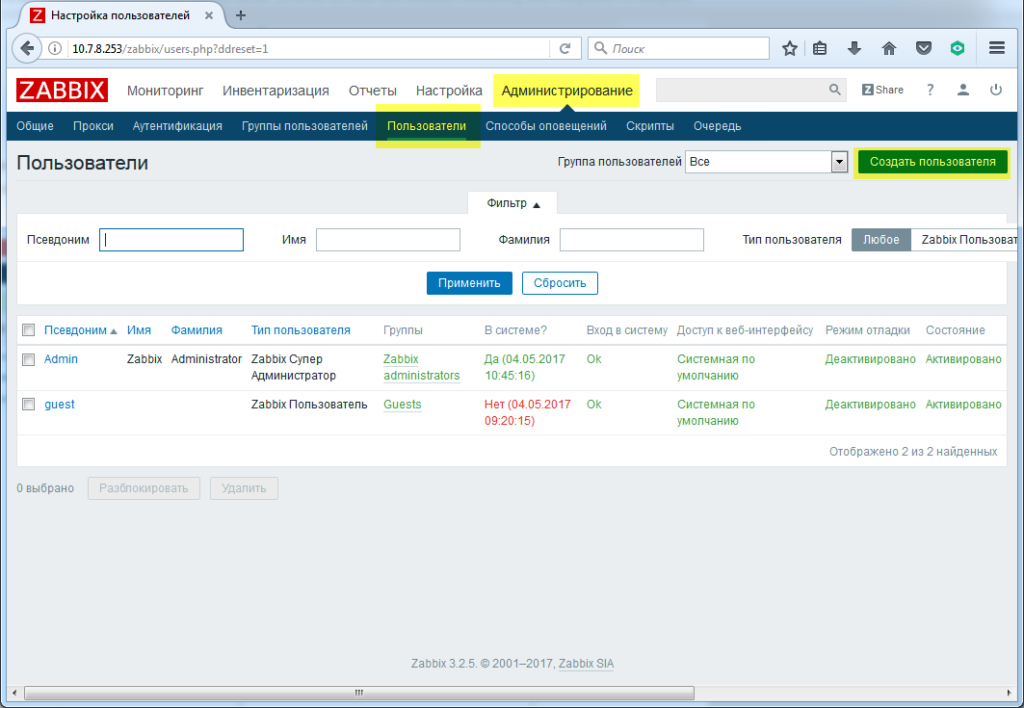Go to the Очередь submenu

click(717, 126)
